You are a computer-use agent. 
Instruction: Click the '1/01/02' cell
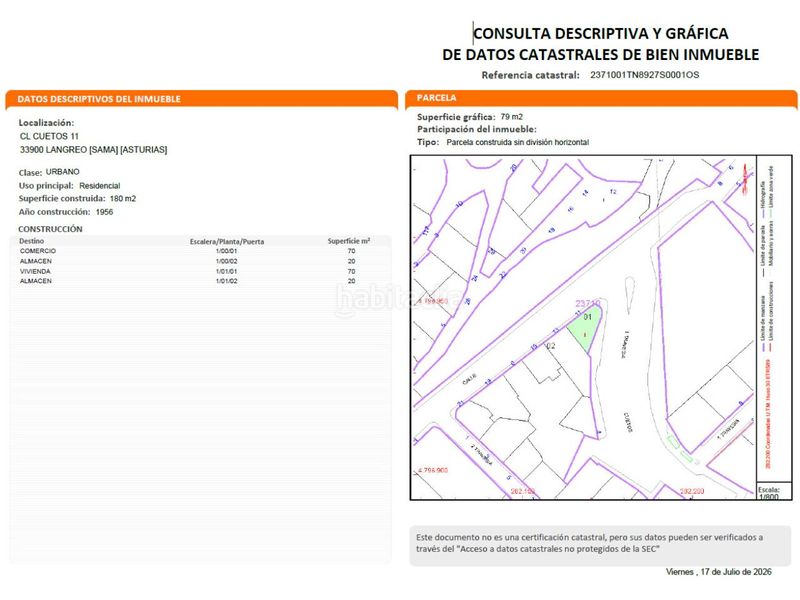227,281
